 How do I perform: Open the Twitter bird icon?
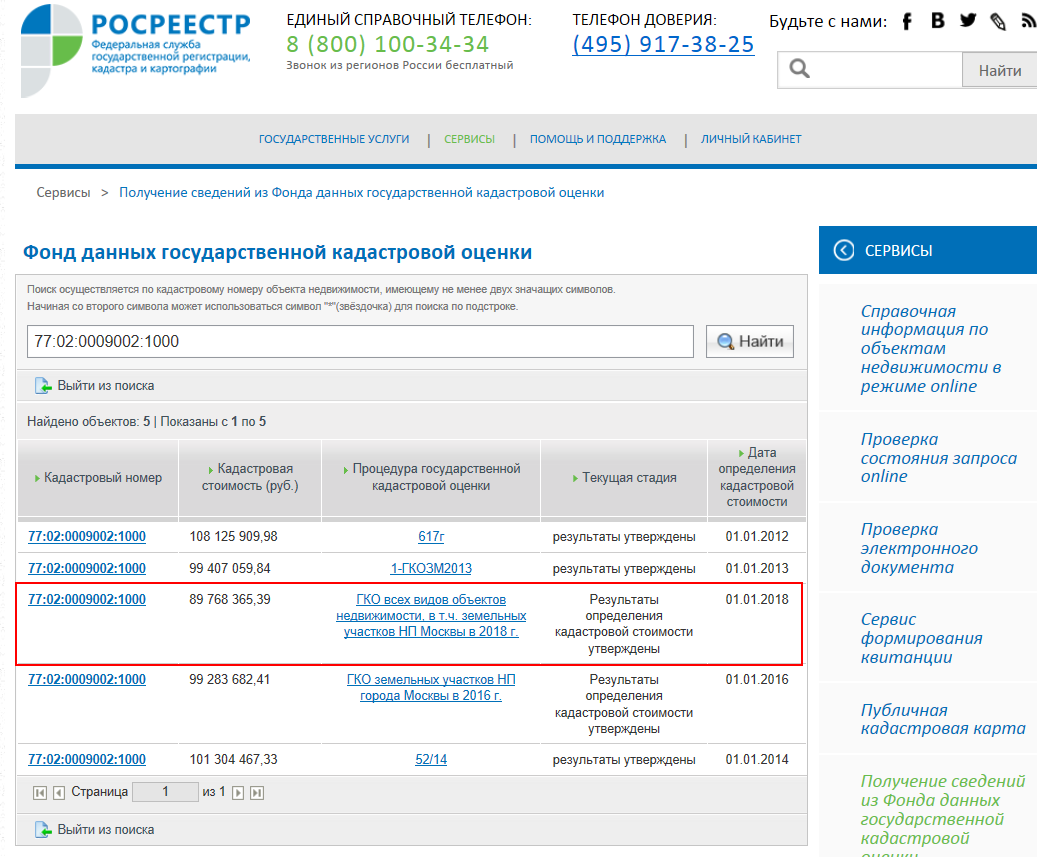click(x=968, y=20)
